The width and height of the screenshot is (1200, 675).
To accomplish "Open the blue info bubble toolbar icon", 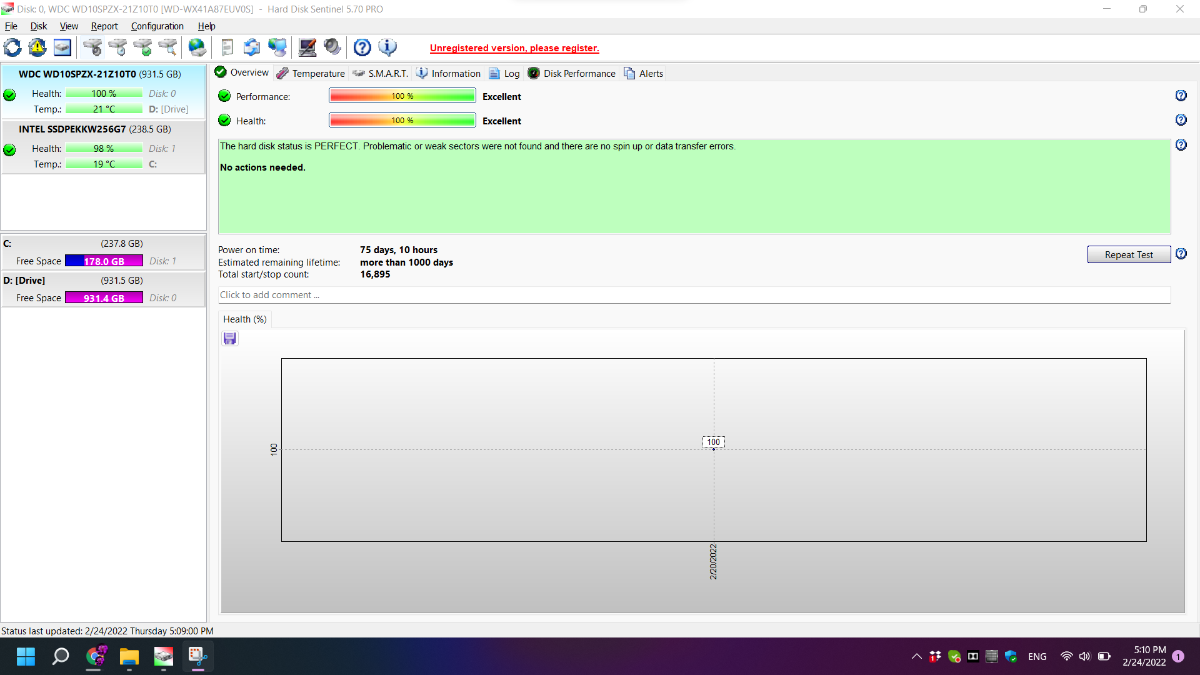I will pos(387,47).
